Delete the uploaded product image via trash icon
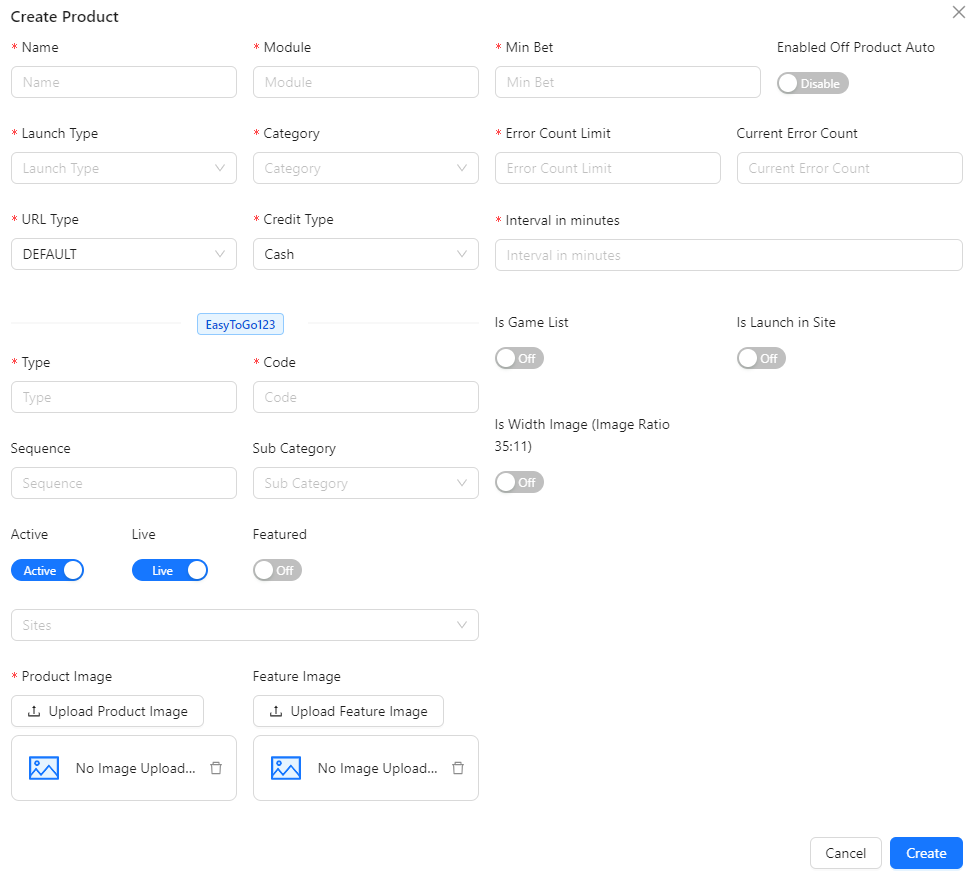 (216, 768)
